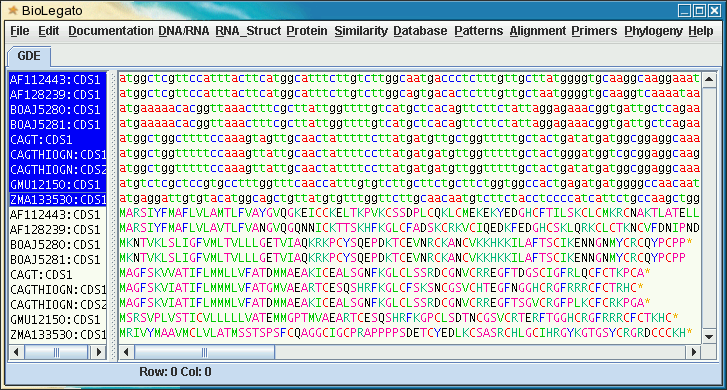Click the horizontal sequence scrollbar thumb

click(204, 352)
